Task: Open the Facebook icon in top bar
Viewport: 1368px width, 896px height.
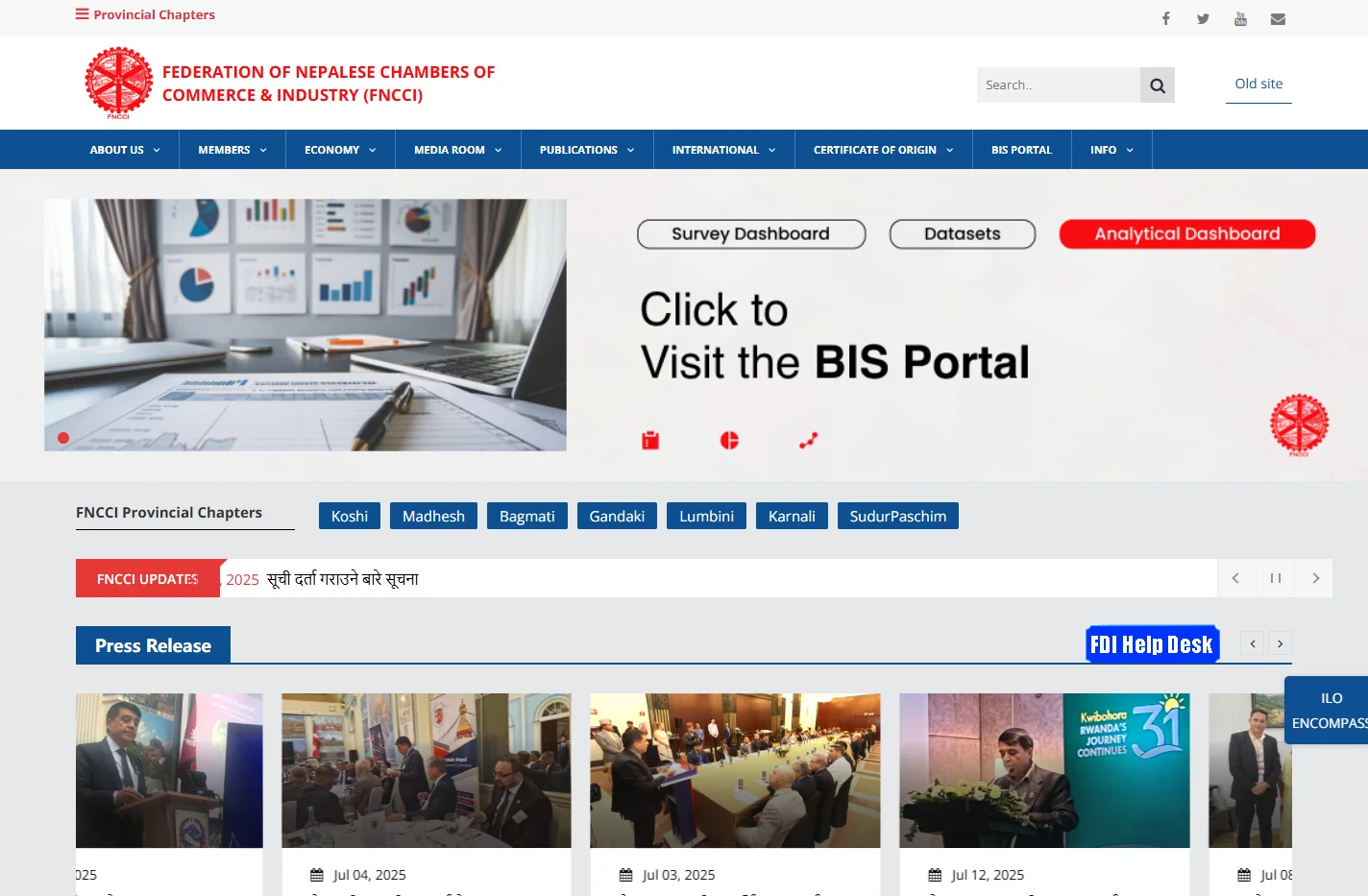Action: click(1165, 18)
